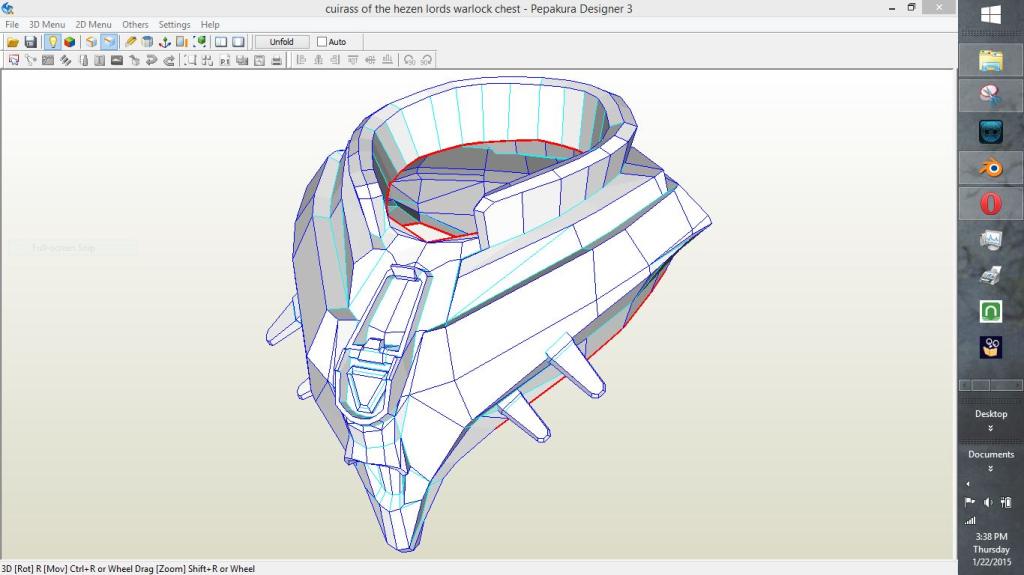
Task: Select the striped edge color tool icon
Action: click(65, 60)
